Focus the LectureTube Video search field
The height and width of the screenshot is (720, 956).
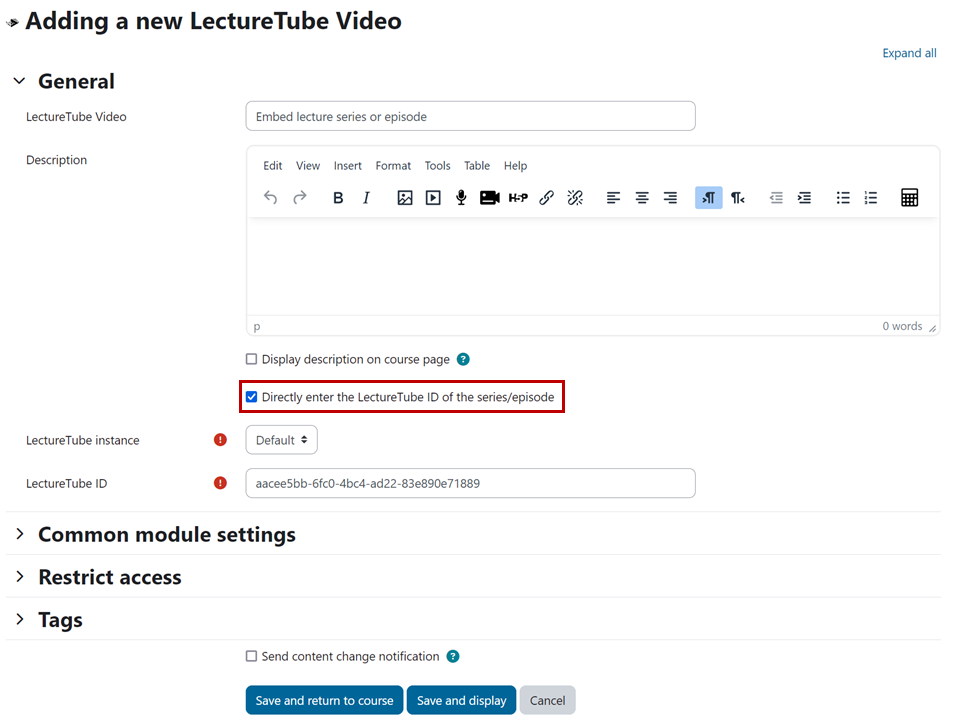(x=471, y=116)
